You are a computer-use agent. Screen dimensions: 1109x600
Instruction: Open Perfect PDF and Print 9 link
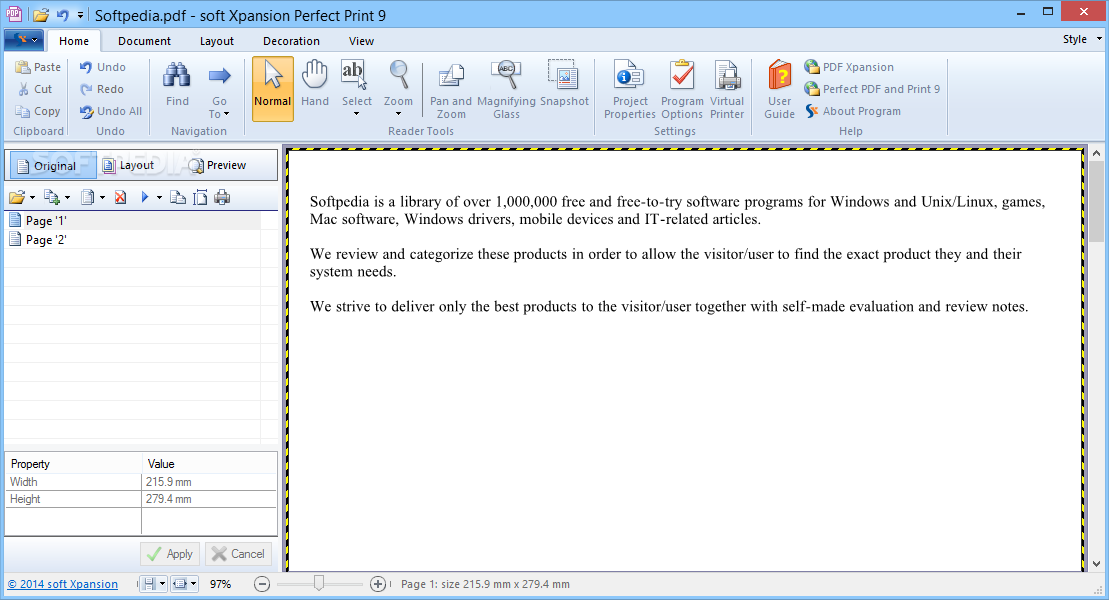click(872, 89)
